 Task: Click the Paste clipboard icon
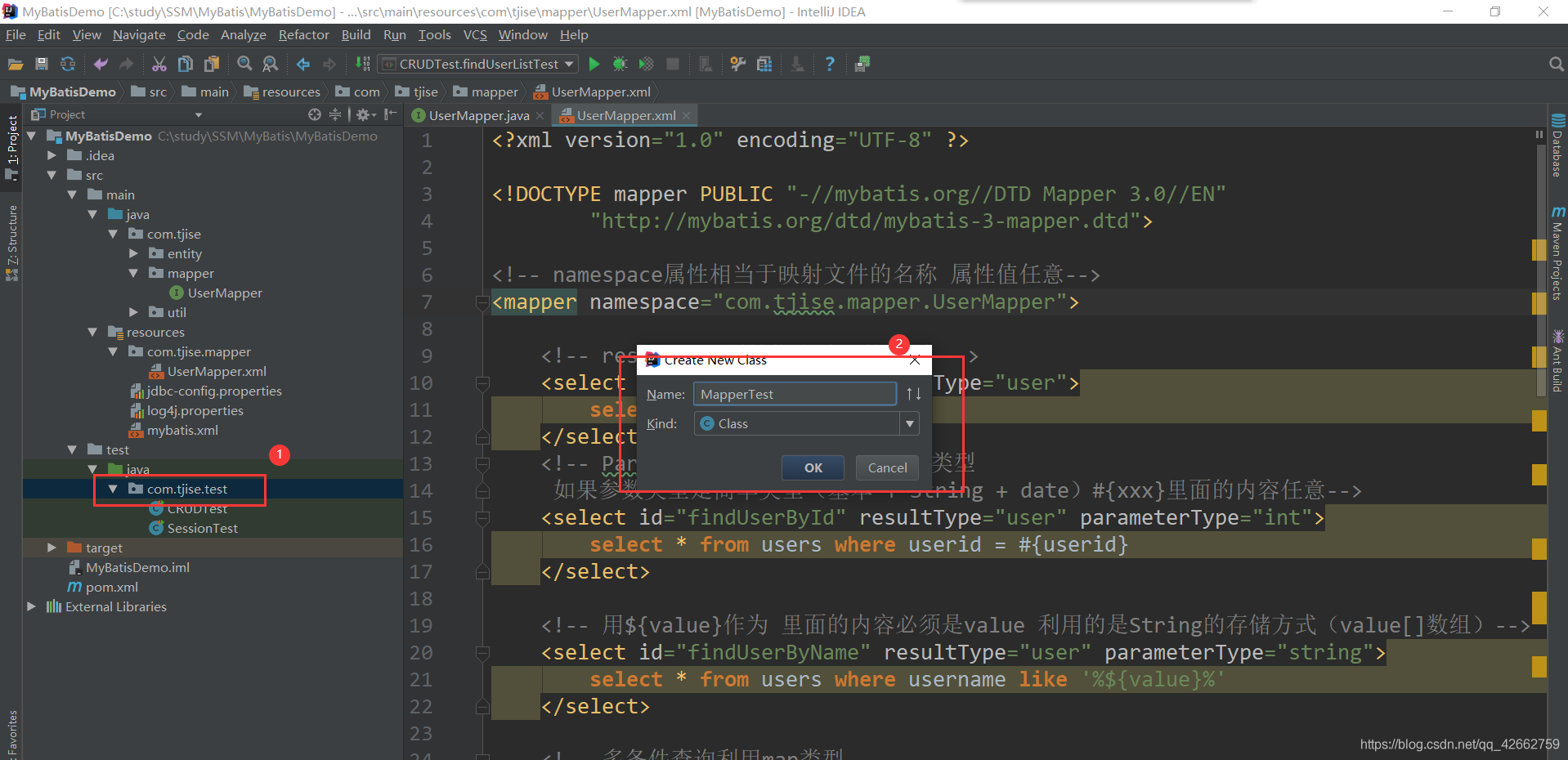tap(212, 64)
